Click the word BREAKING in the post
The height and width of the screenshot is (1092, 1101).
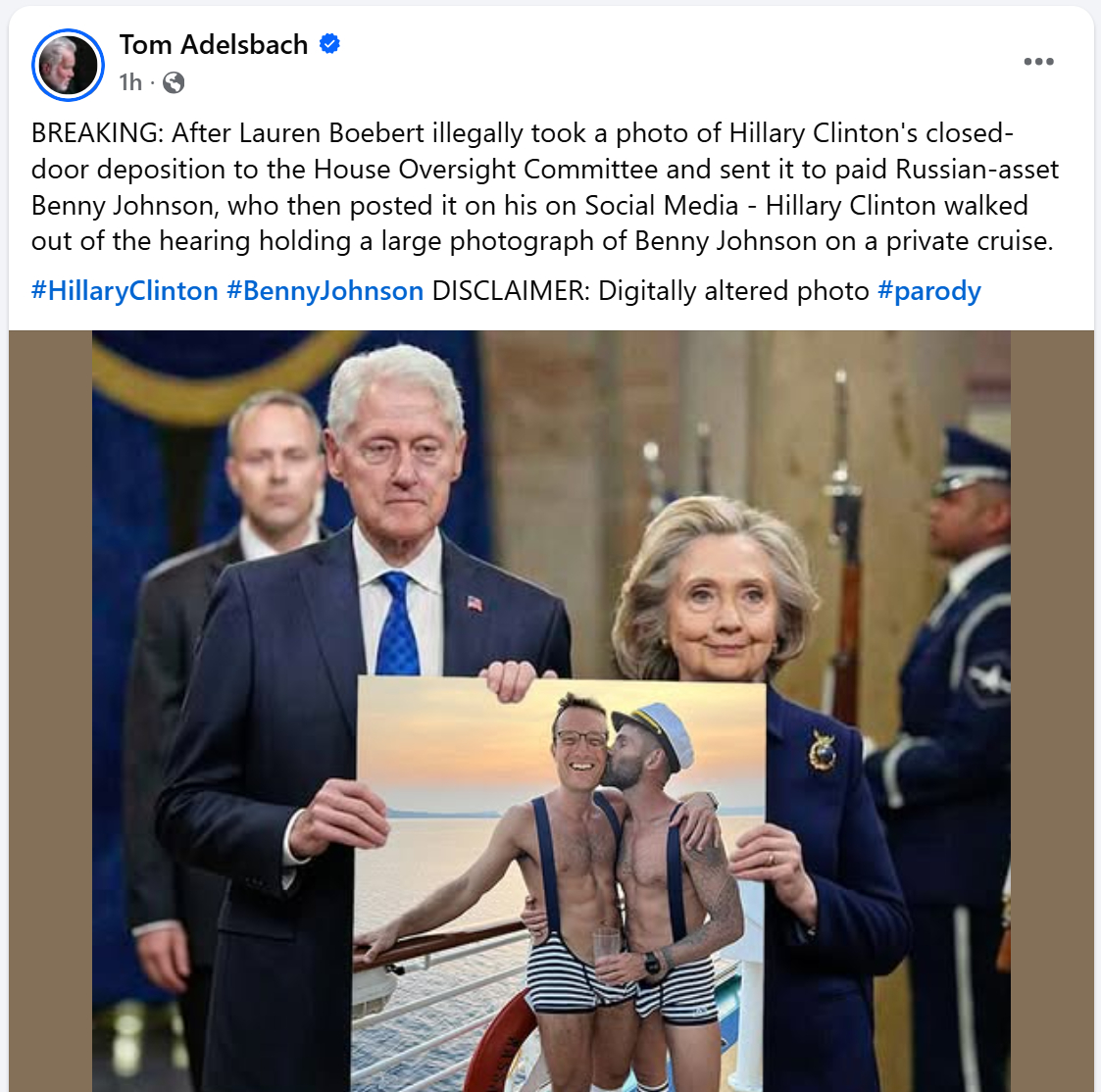[x=97, y=132]
